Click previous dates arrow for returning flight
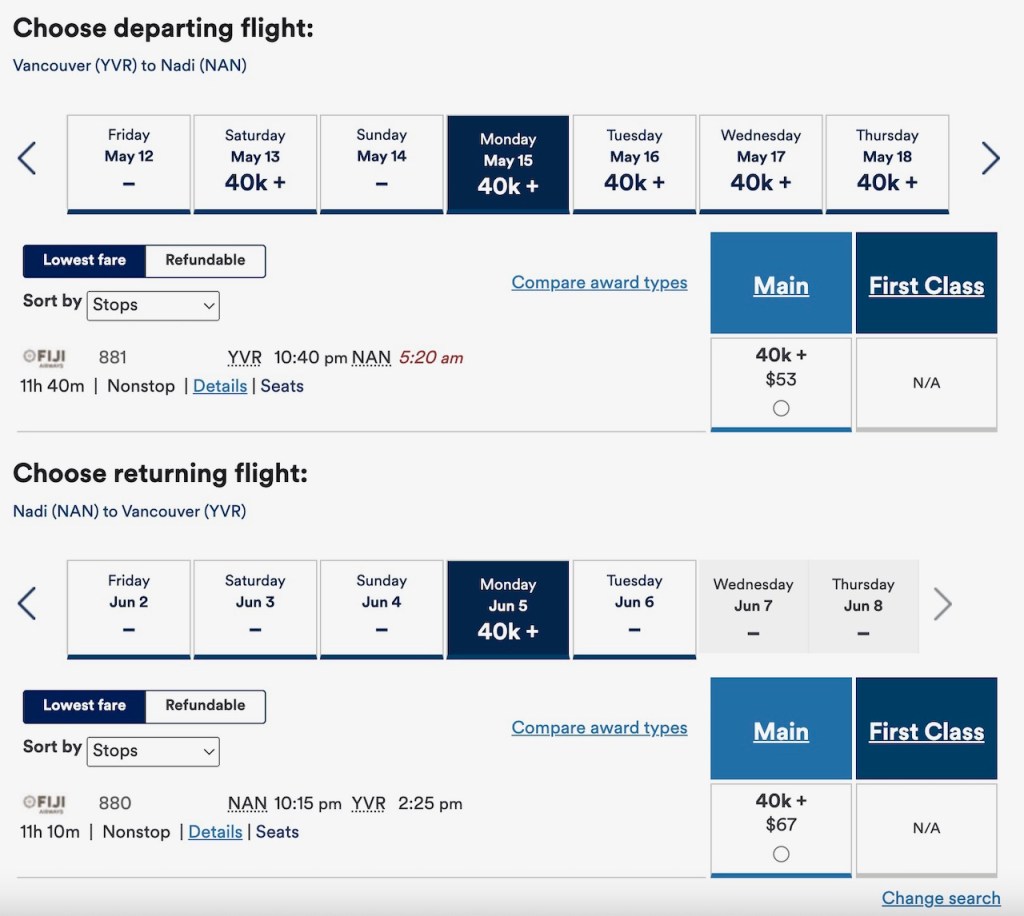Viewport: 1024px width, 916px height. coord(27,603)
